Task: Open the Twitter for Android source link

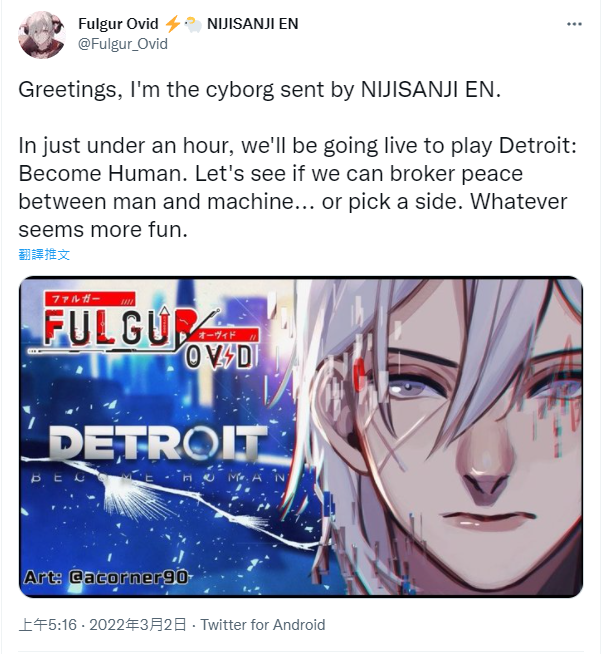Action: (263, 624)
